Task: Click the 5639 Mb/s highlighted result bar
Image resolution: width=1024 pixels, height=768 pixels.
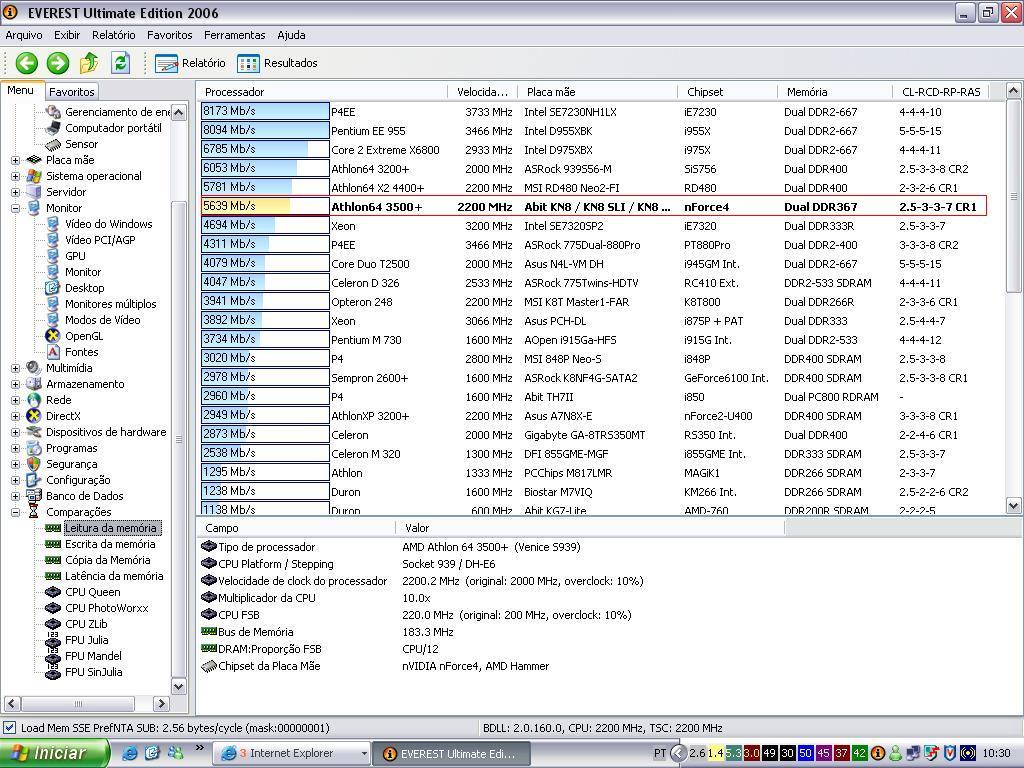Action: point(265,206)
